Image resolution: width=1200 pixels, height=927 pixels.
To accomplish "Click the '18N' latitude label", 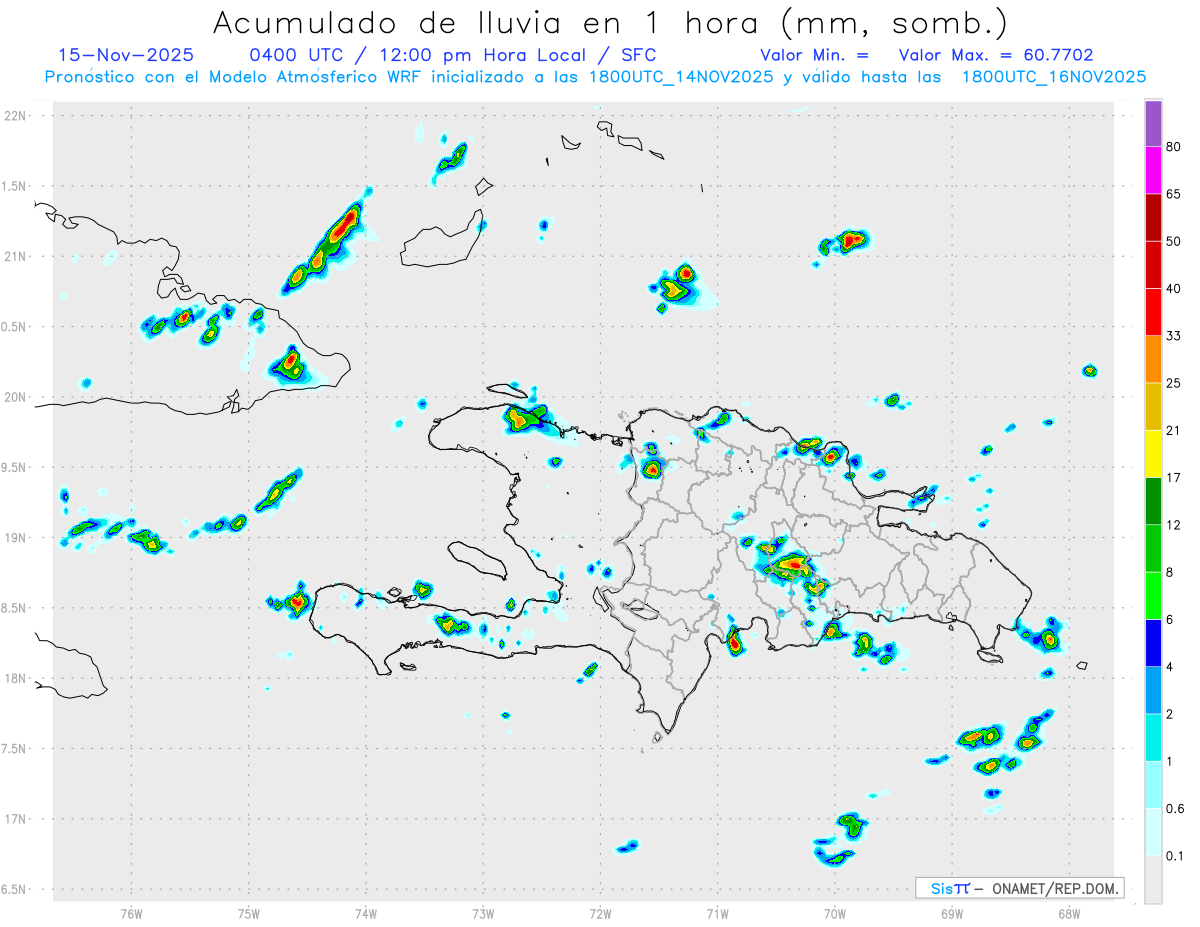I will (16, 678).
